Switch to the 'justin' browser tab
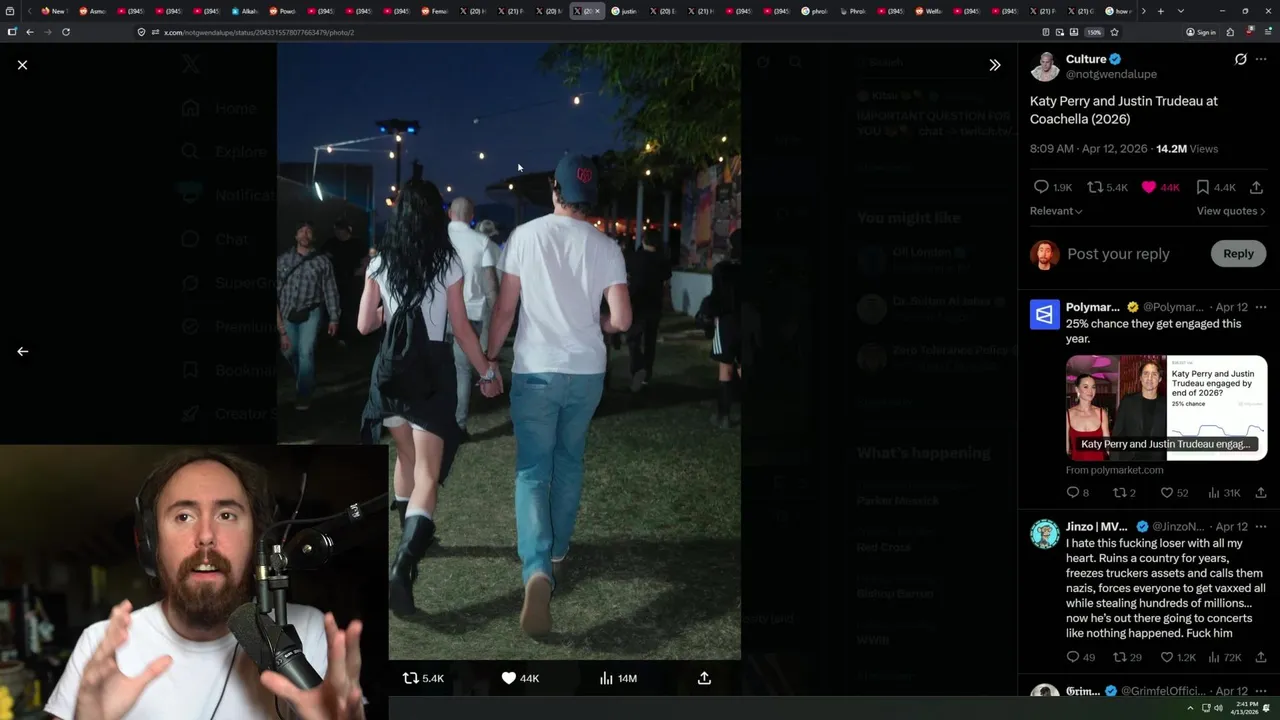1280x720 pixels. tap(625, 11)
